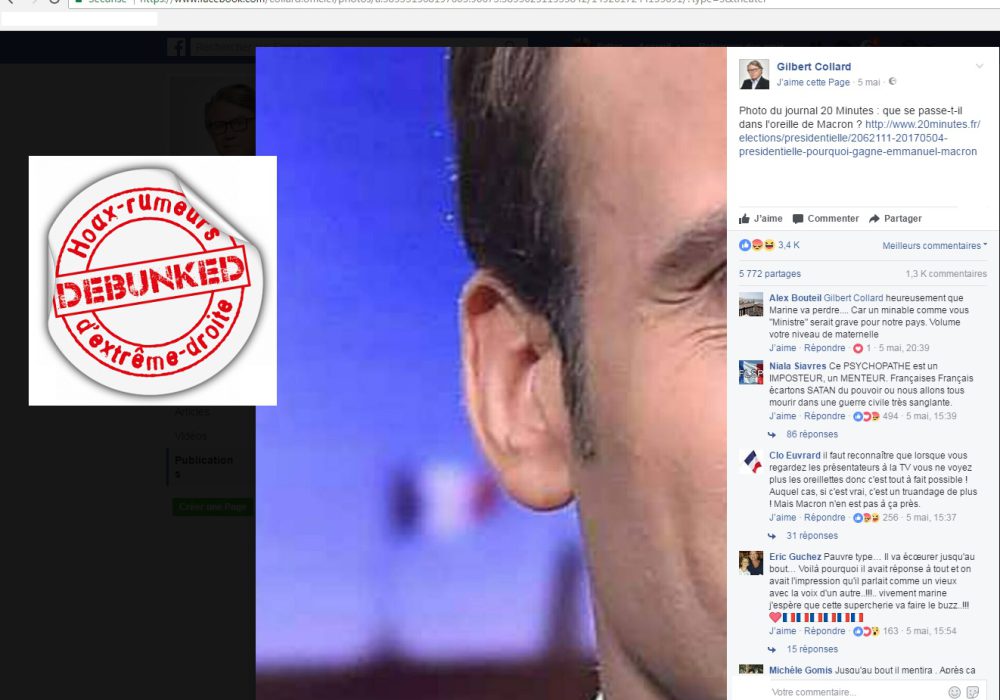Expand the 15 réponses thread
Screen dimensions: 1000x700
812,649
